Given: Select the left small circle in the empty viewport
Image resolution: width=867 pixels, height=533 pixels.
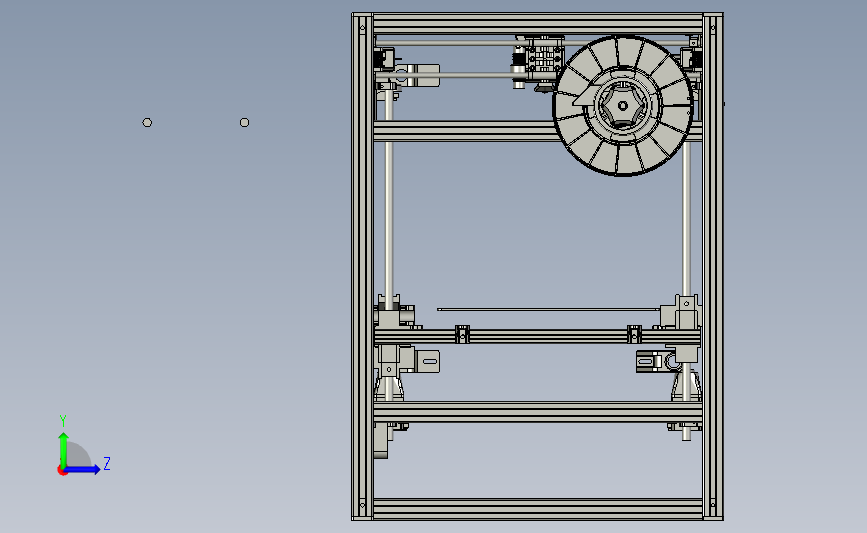Looking at the screenshot, I should pyautogui.click(x=147, y=123).
